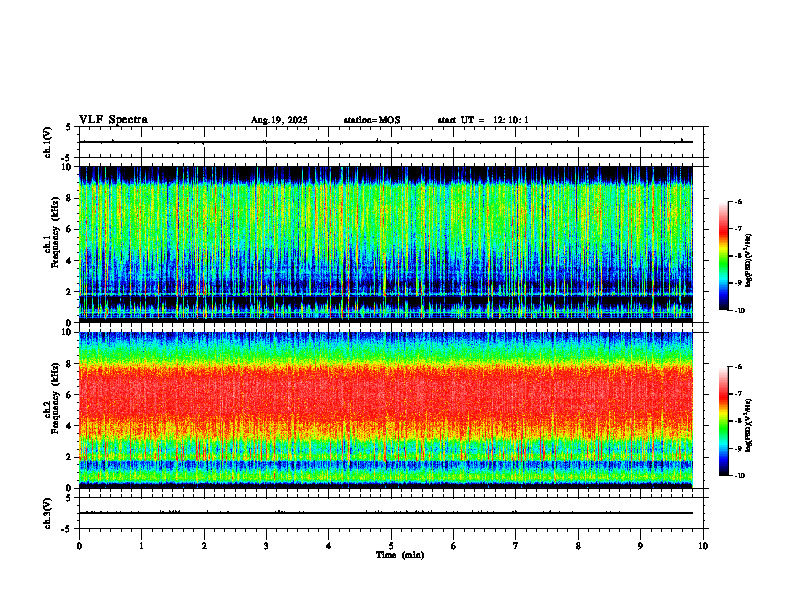Click the '-8' label on ch.1 colorbar

pos(738,256)
